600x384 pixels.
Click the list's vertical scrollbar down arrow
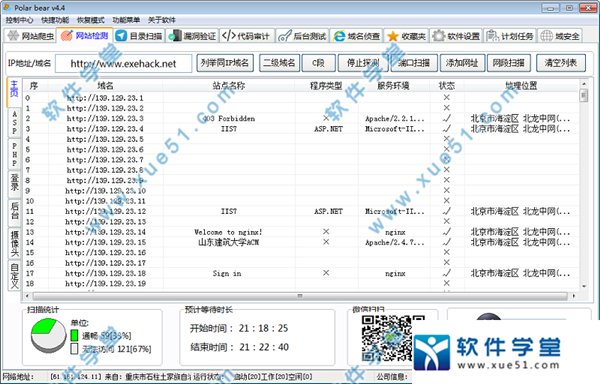[x=584, y=286]
